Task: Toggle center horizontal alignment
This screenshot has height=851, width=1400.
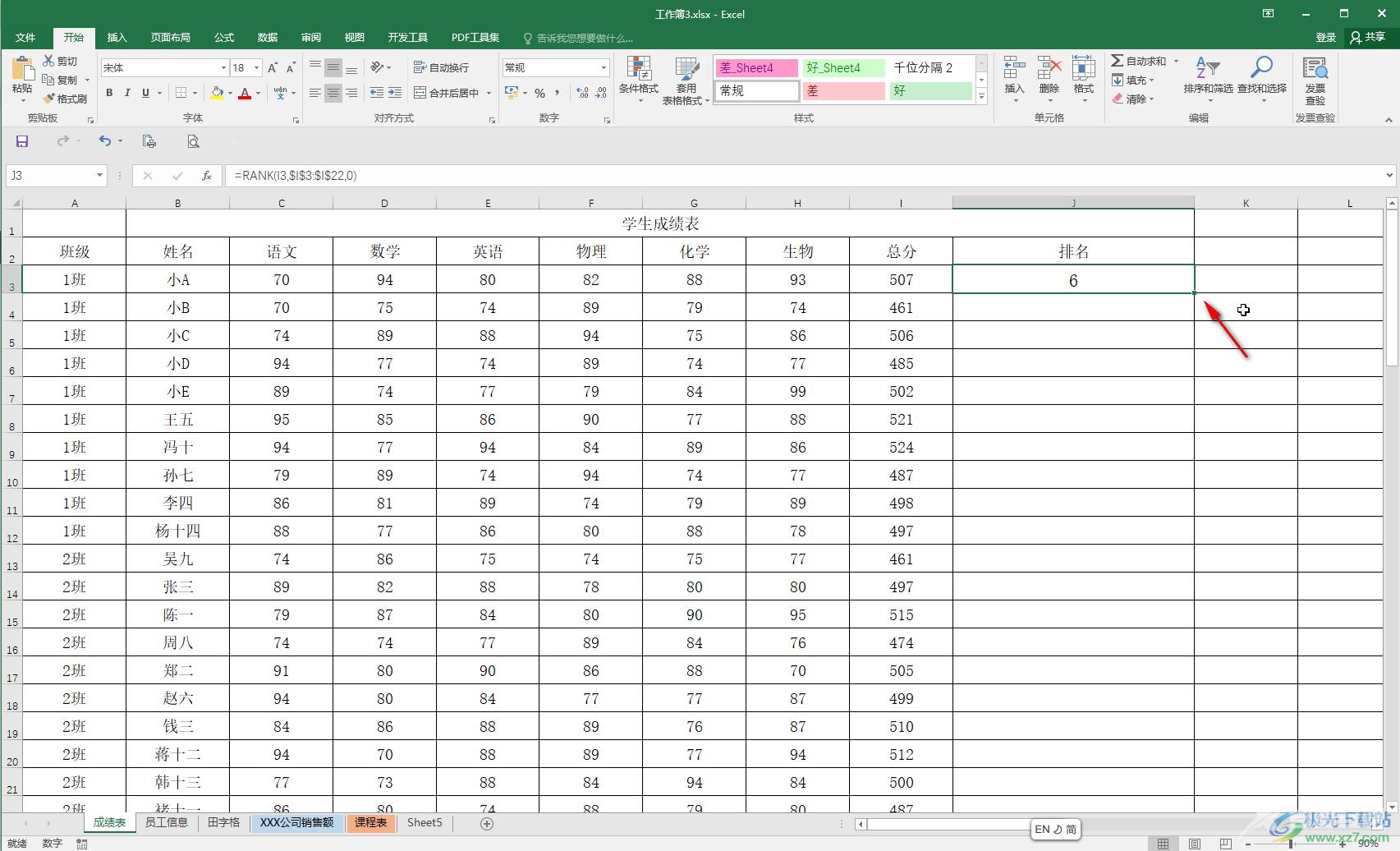Action: tap(333, 93)
